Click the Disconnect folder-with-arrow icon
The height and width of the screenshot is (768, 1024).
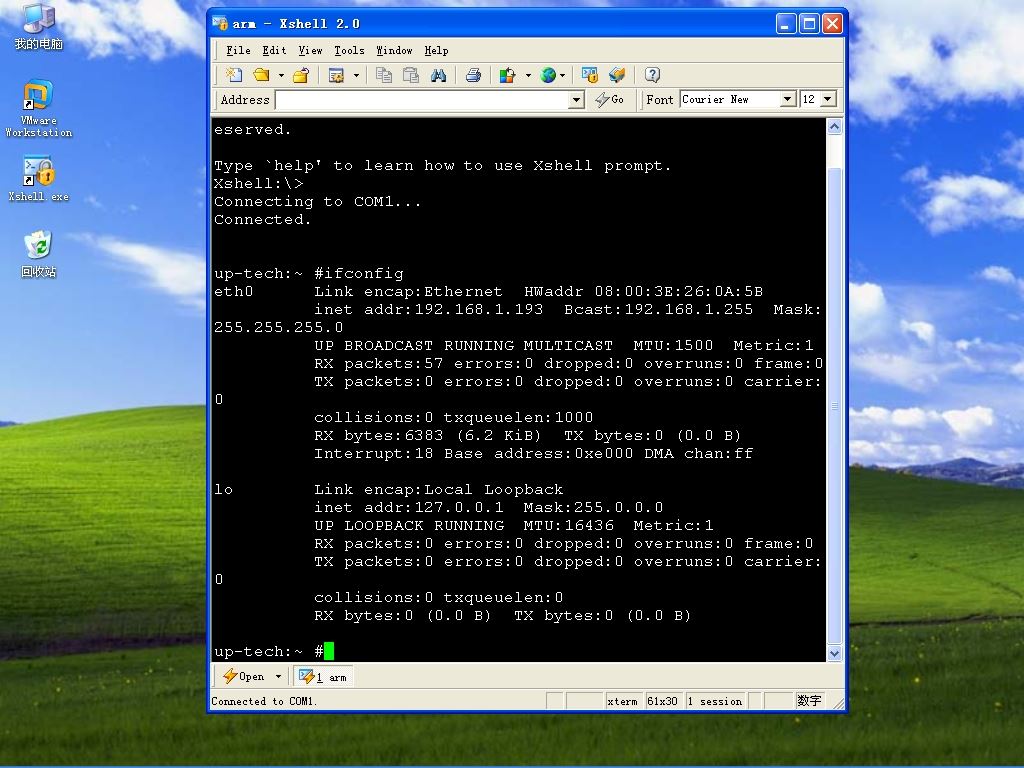tap(300, 75)
